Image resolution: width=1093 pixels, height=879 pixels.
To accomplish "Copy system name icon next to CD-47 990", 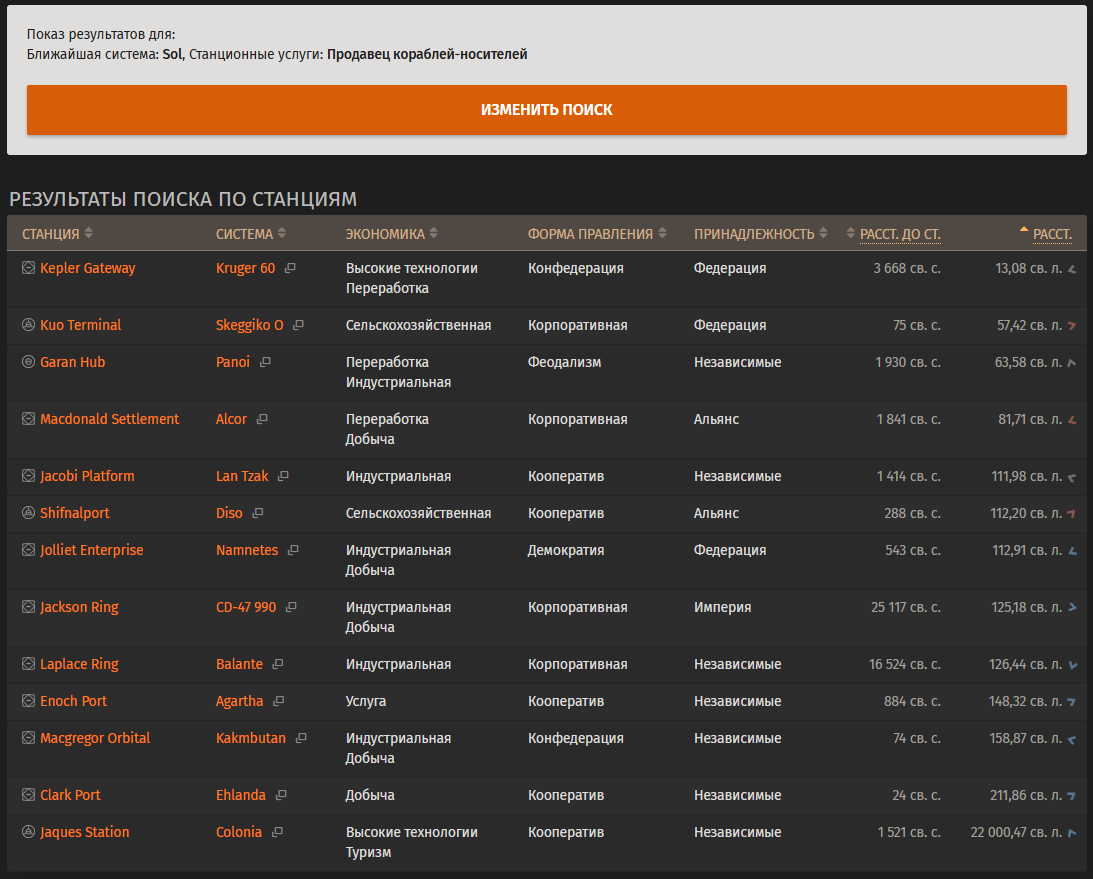I will click(x=291, y=607).
